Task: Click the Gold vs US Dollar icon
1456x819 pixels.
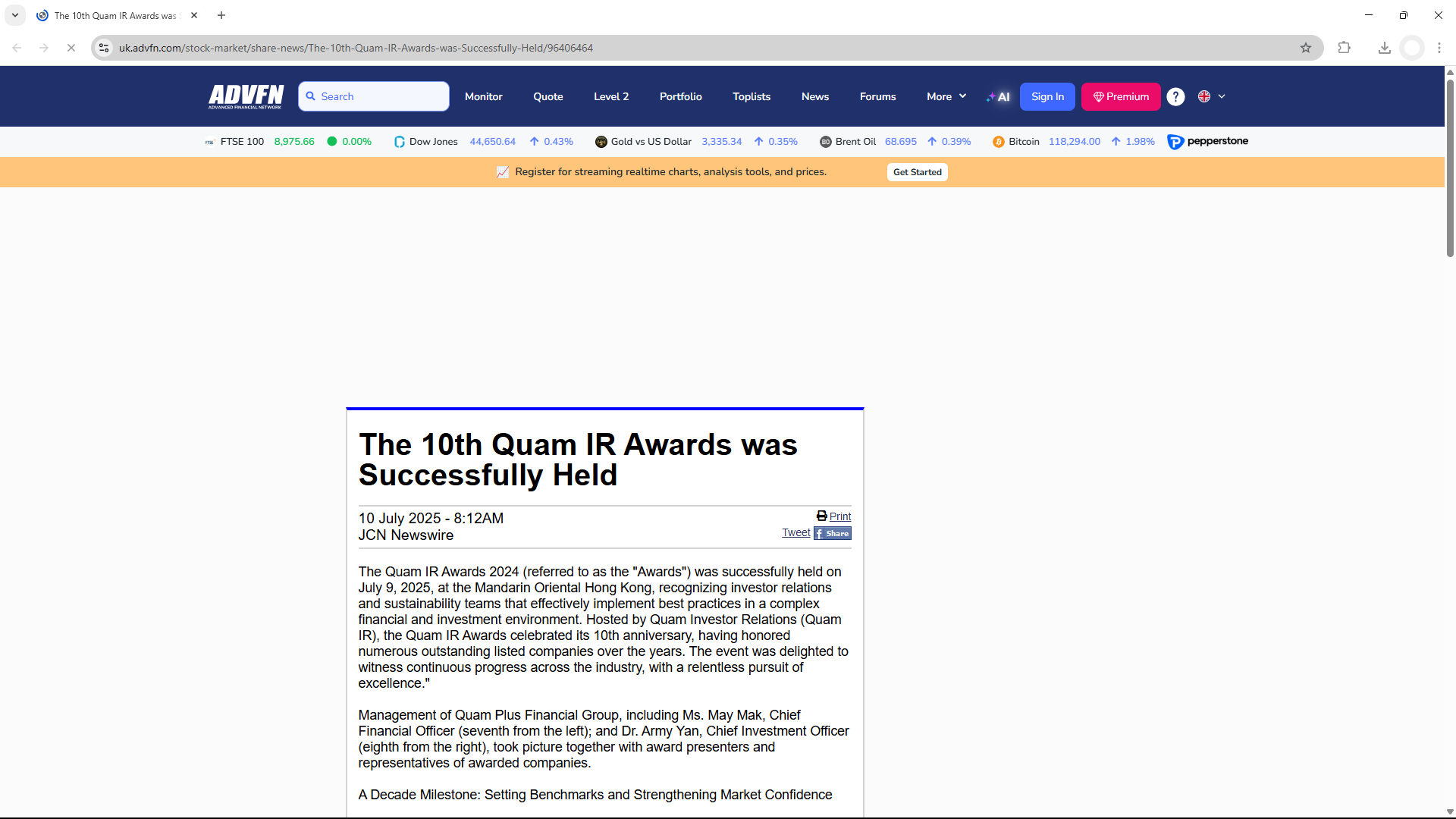Action: tap(601, 142)
